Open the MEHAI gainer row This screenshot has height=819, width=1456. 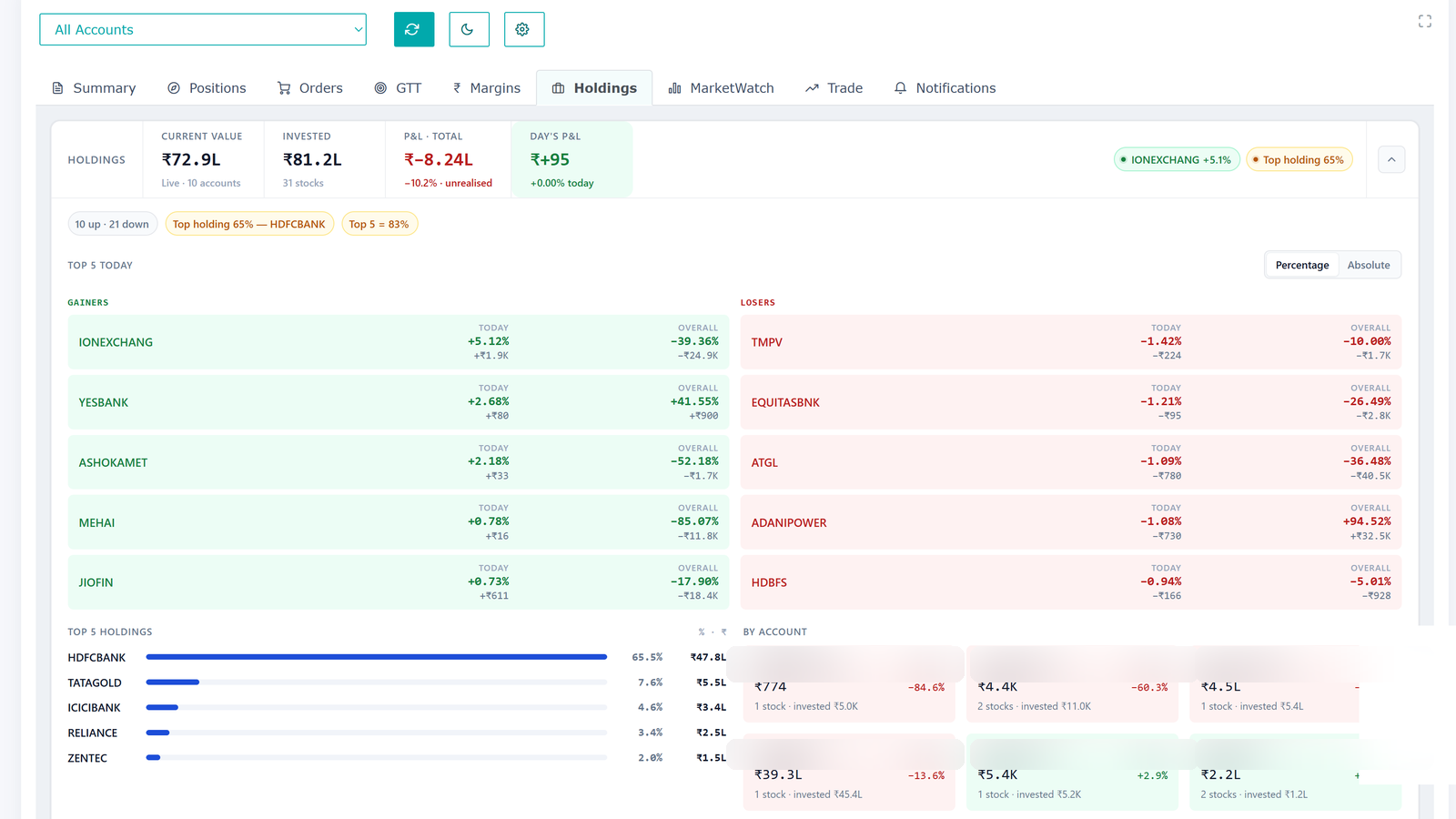click(x=399, y=522)
